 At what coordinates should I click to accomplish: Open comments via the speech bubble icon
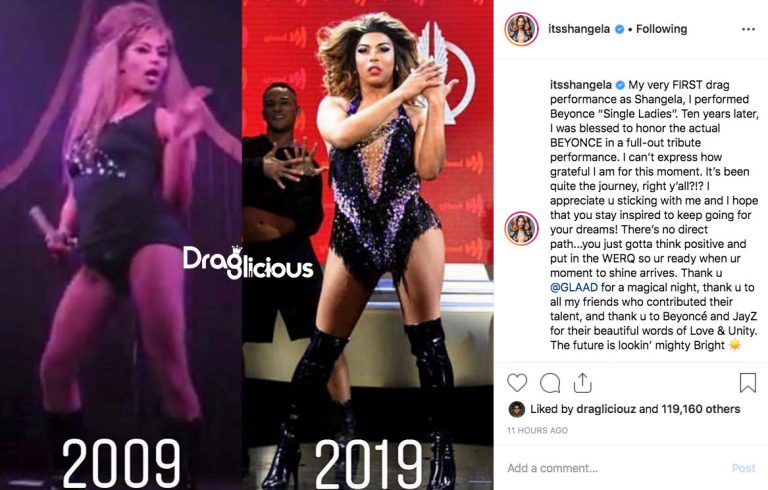pyautogui.click(x=550, y=383)
